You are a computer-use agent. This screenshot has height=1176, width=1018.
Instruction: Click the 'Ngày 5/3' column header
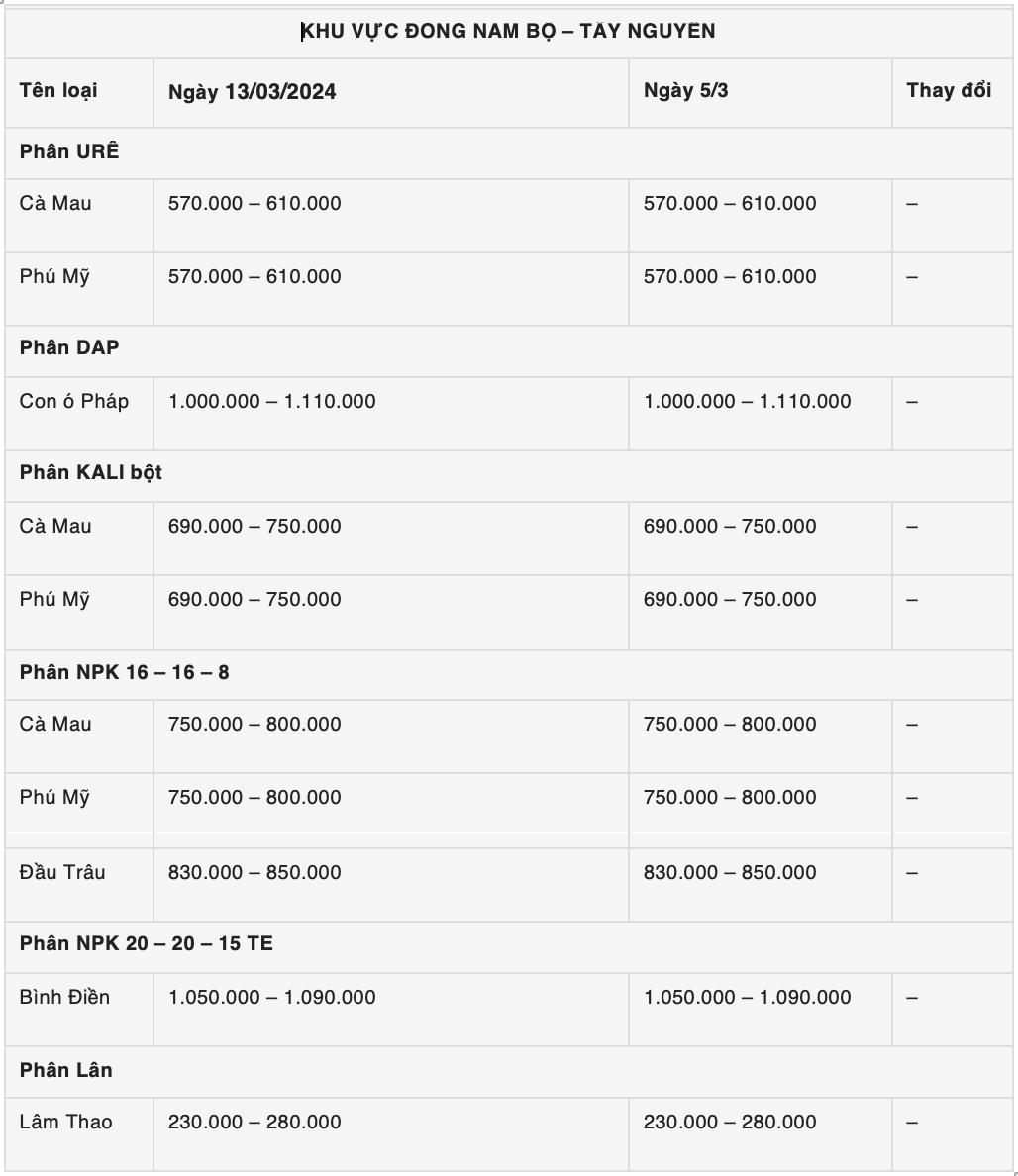pyautogui.click(x=686, y=91)
